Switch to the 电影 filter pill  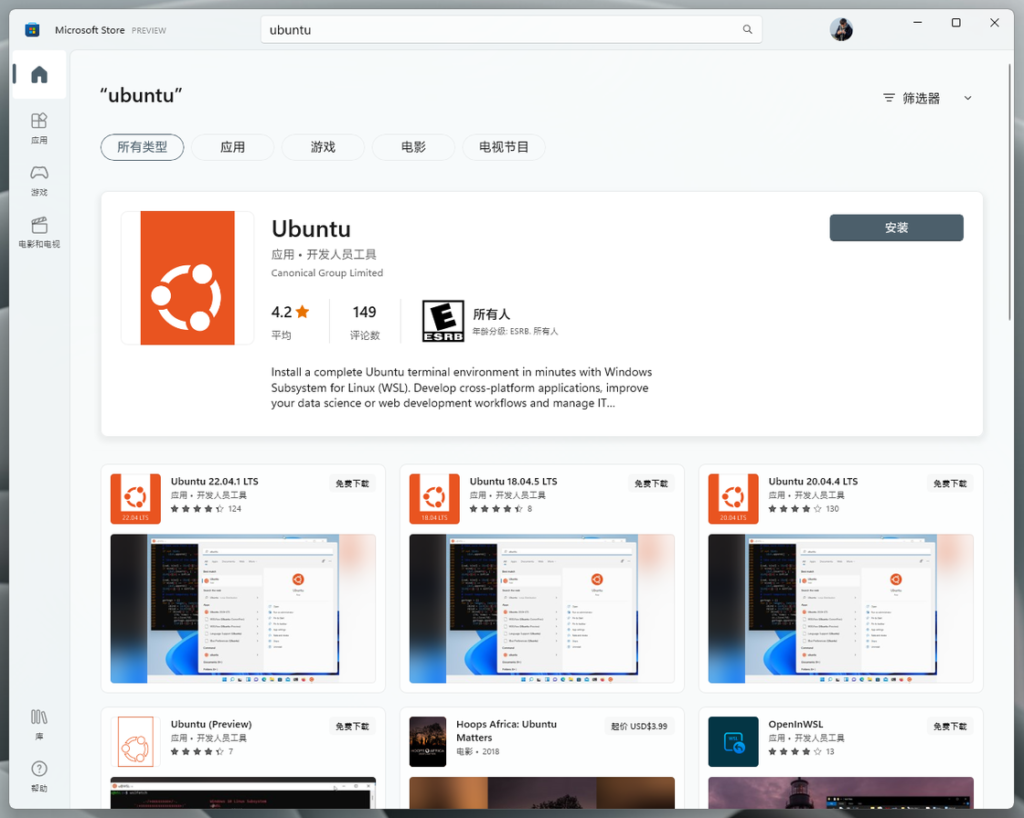pos(413,147)
